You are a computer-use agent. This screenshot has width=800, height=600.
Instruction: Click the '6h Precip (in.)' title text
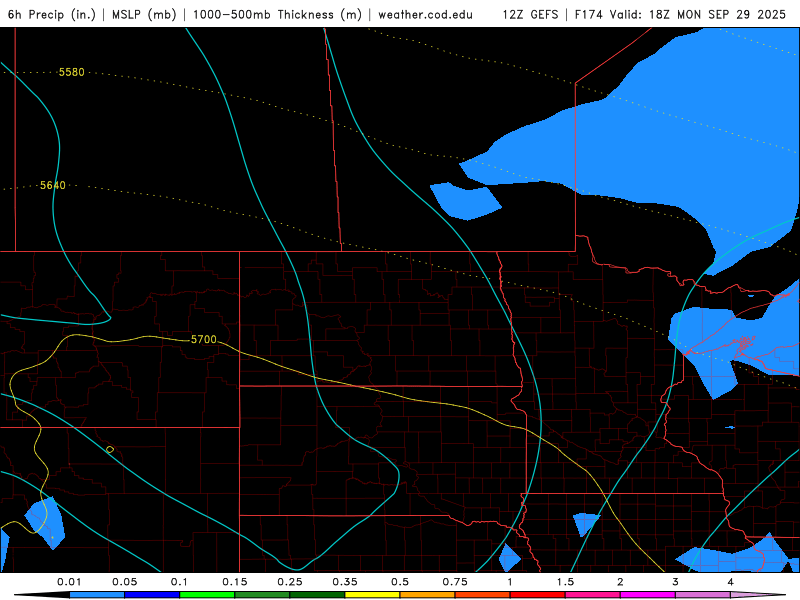52,14
